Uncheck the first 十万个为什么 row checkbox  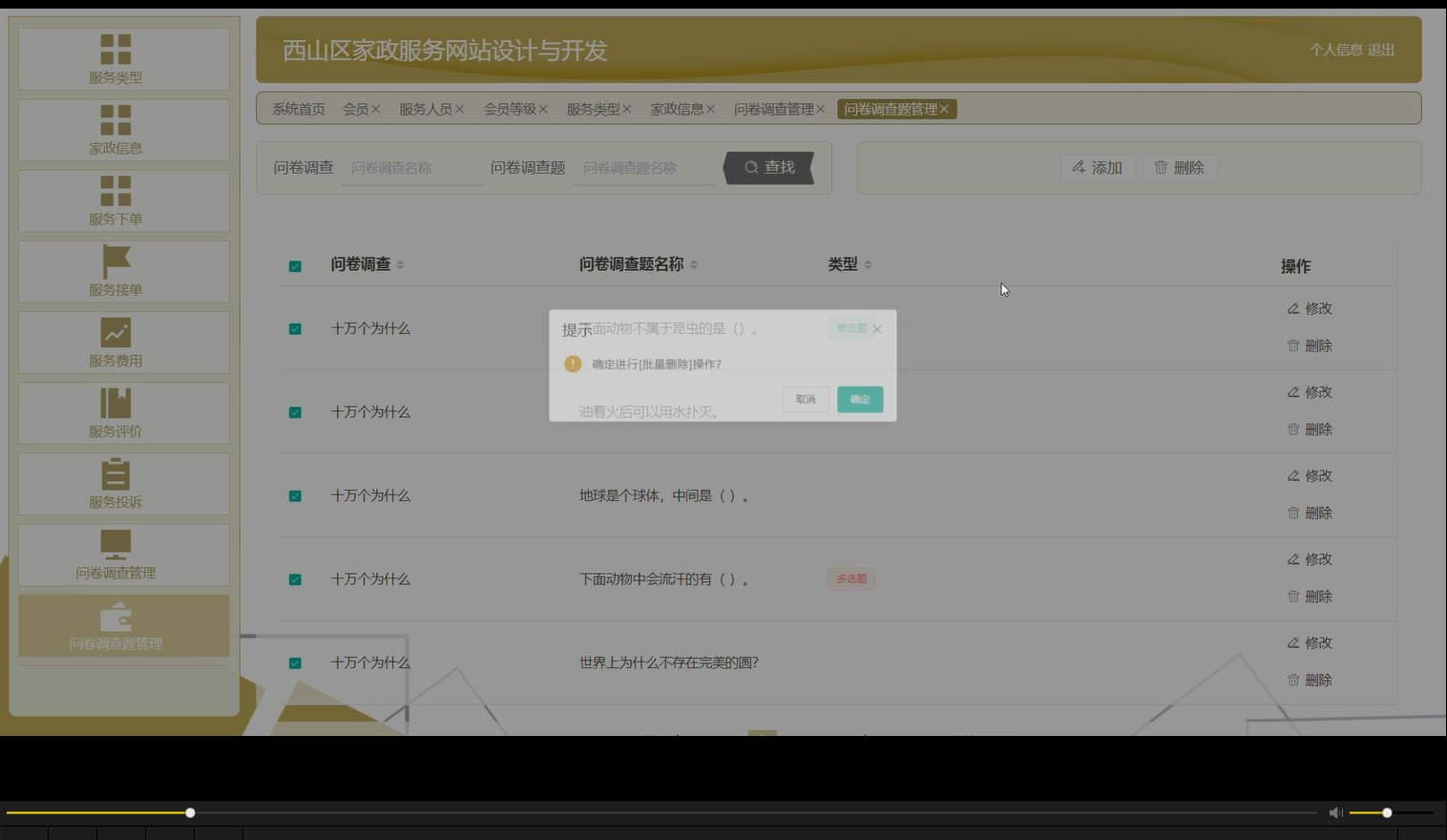coord(295,328)
